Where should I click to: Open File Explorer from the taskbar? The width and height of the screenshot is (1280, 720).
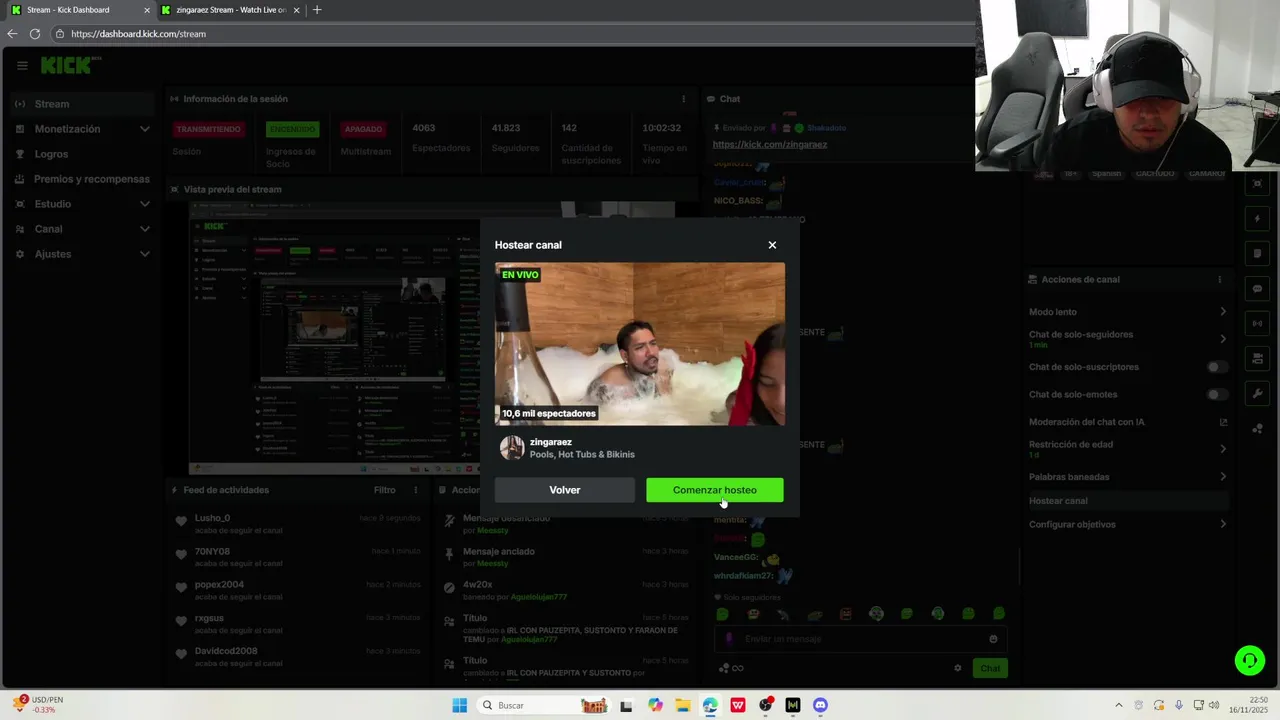682,705
